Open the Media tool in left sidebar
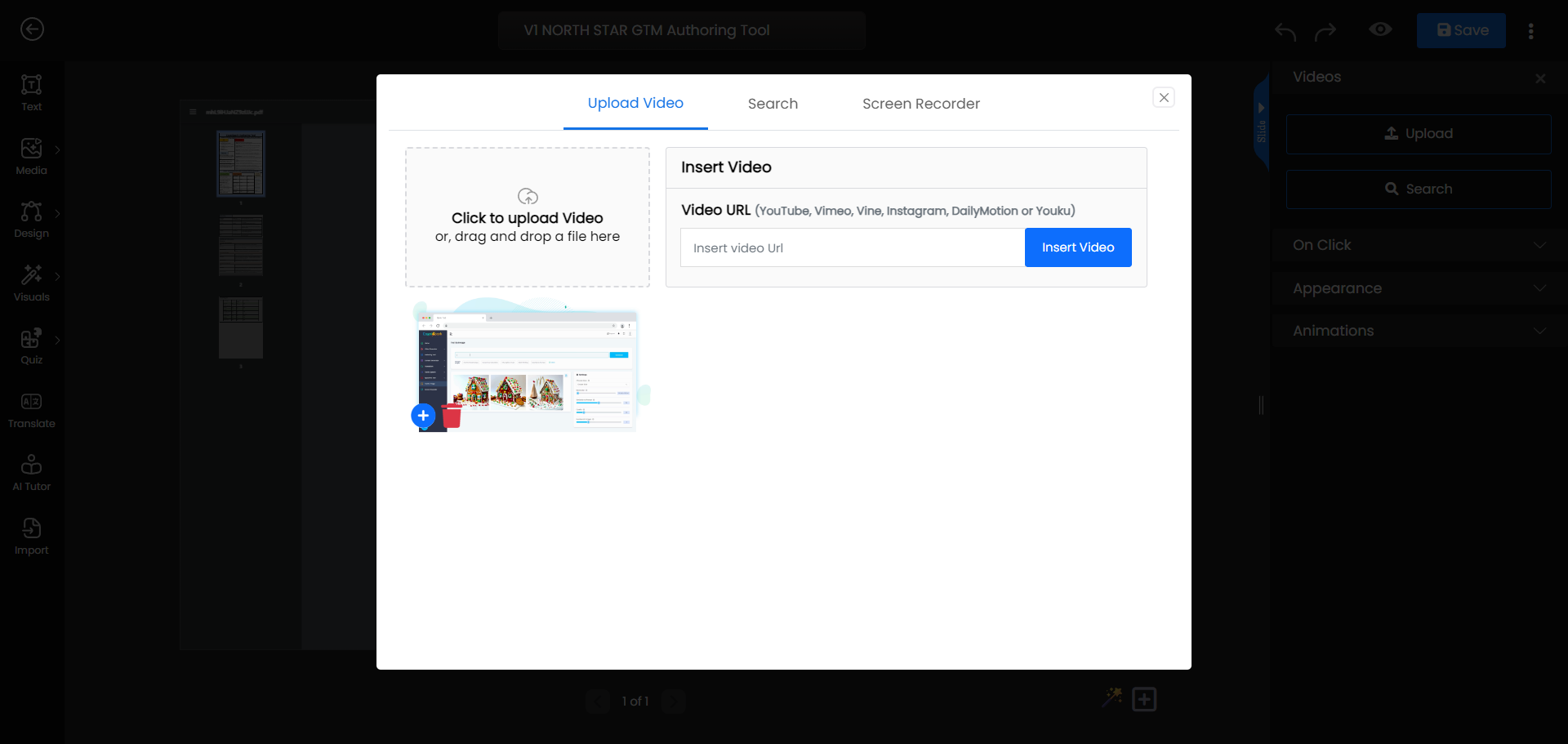This screenshot has width=1568, height=744. tap(31, 157)
